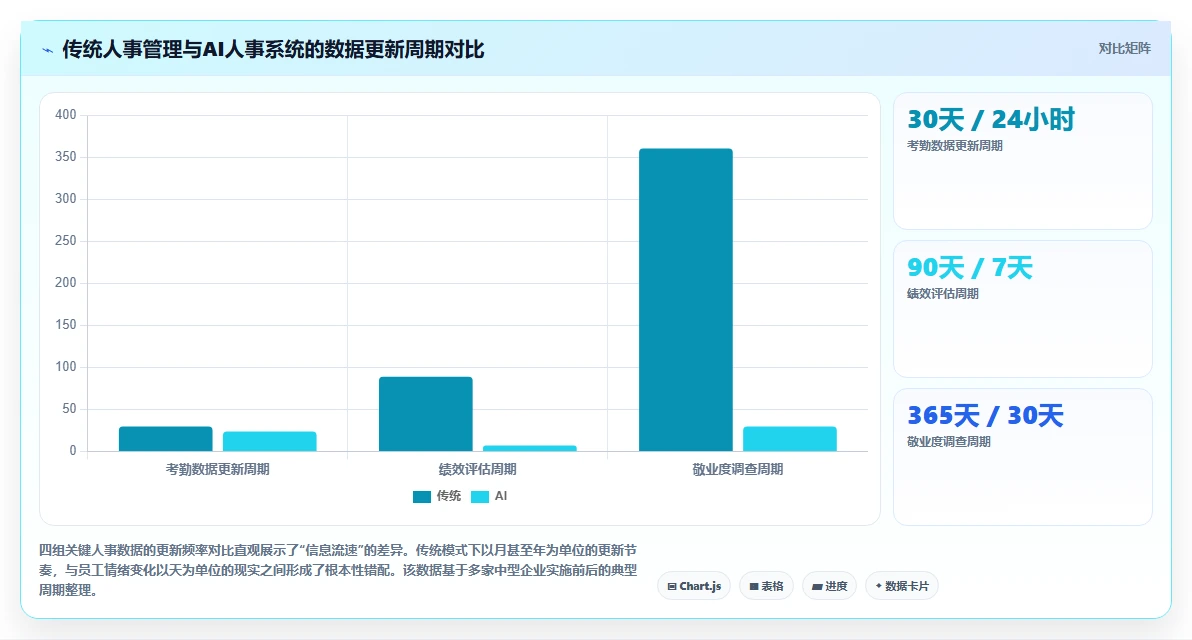Click the 400 y-axis tick label
The width and height of the screenshot is (1192, 640).
click(66, 115)
